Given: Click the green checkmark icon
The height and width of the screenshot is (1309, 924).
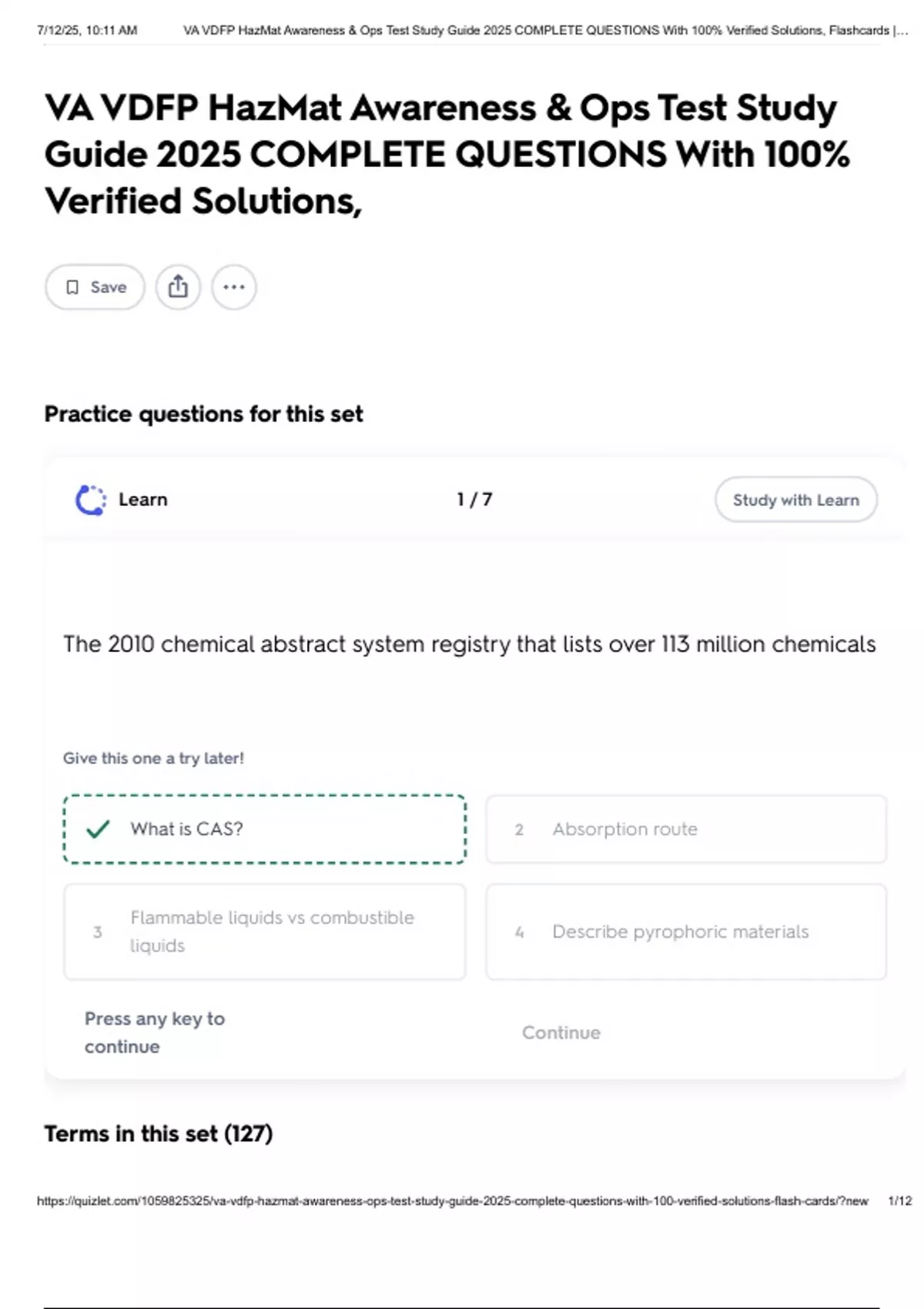Looking at the screenshot, I should coord(98,829).
